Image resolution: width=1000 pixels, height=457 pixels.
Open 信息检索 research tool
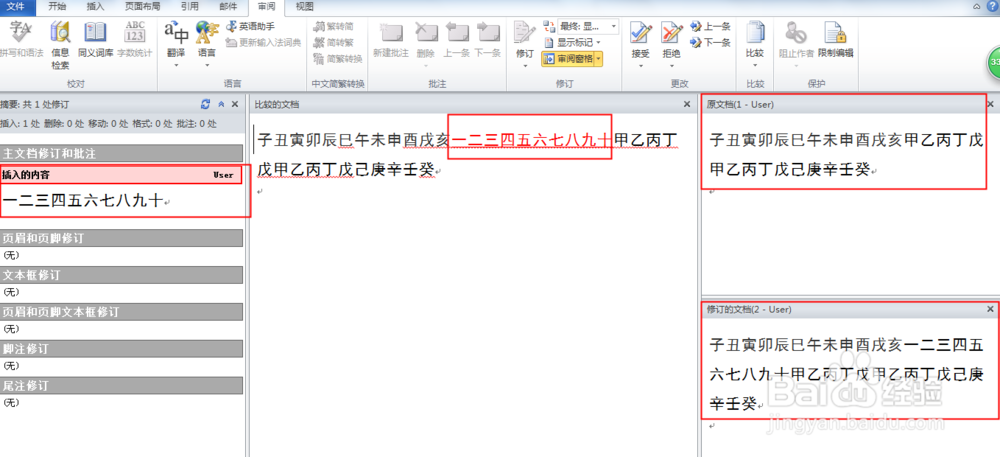[x=61, y=46]
